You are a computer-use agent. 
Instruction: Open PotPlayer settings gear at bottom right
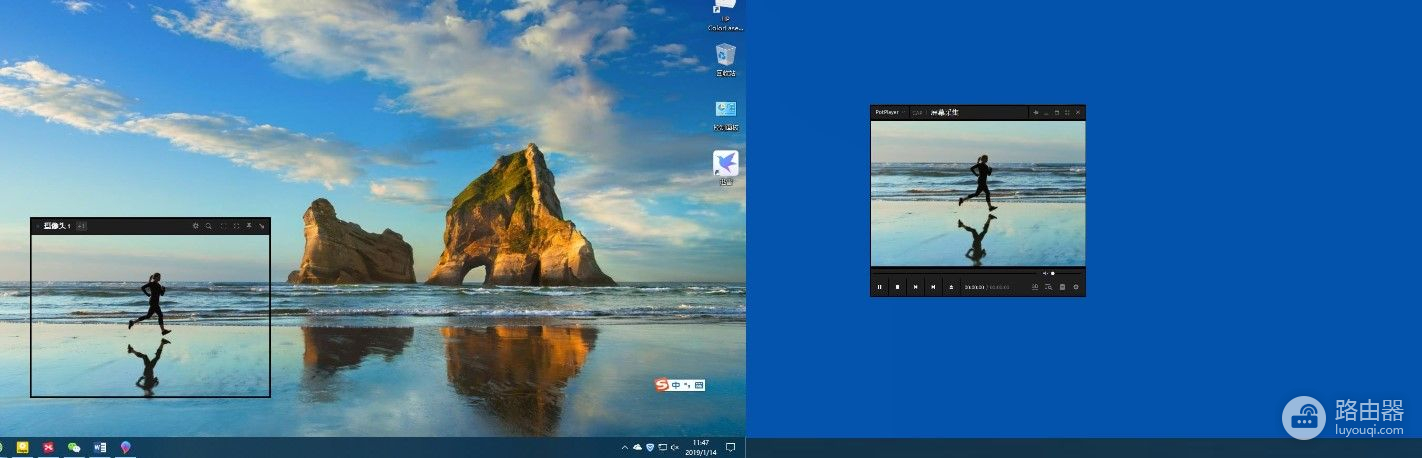[1076, 287]
